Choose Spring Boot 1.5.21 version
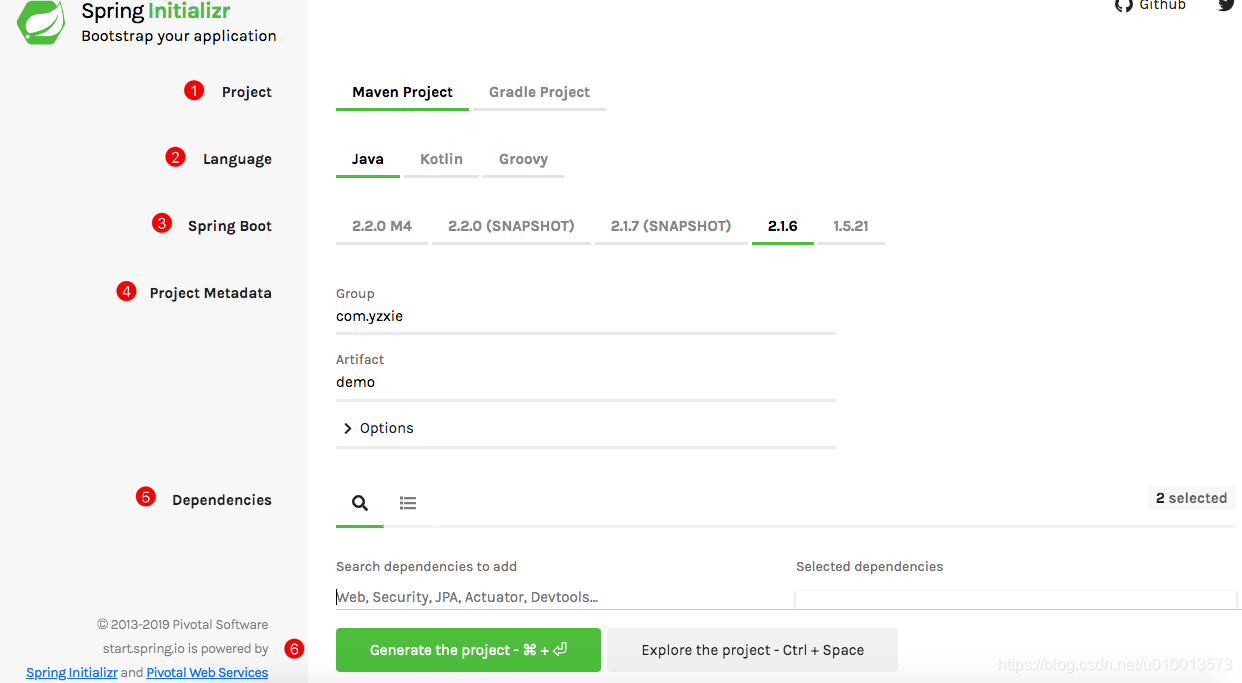The width and height of the screenshot is (1242, 683). pos(851,226)
